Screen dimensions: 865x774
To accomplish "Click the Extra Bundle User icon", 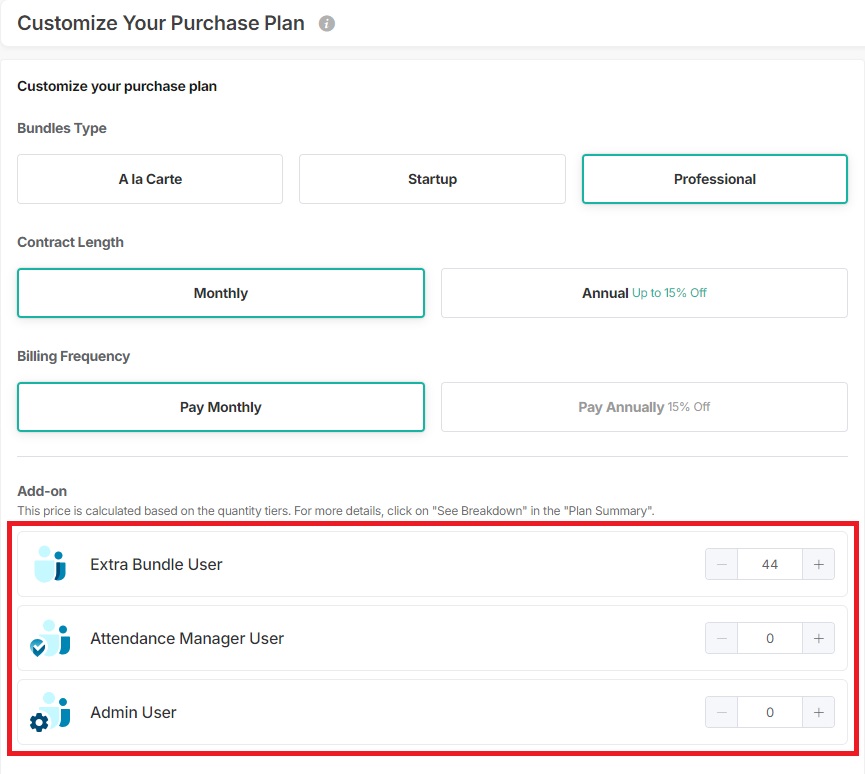I will pos(50,564).
